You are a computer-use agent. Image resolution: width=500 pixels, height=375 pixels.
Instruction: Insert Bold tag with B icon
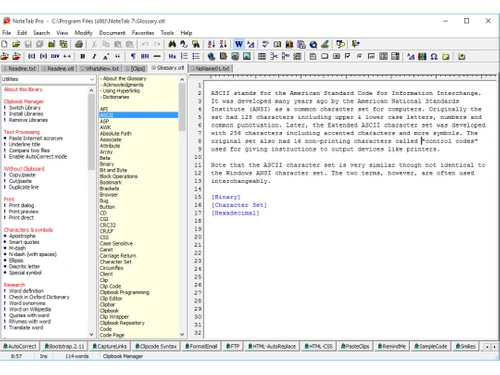(82, 56)
